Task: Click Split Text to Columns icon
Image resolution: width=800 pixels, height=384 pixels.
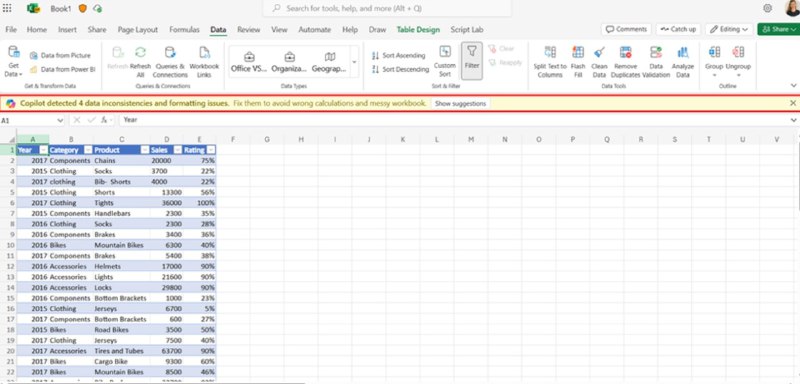Action: point(550,52)
